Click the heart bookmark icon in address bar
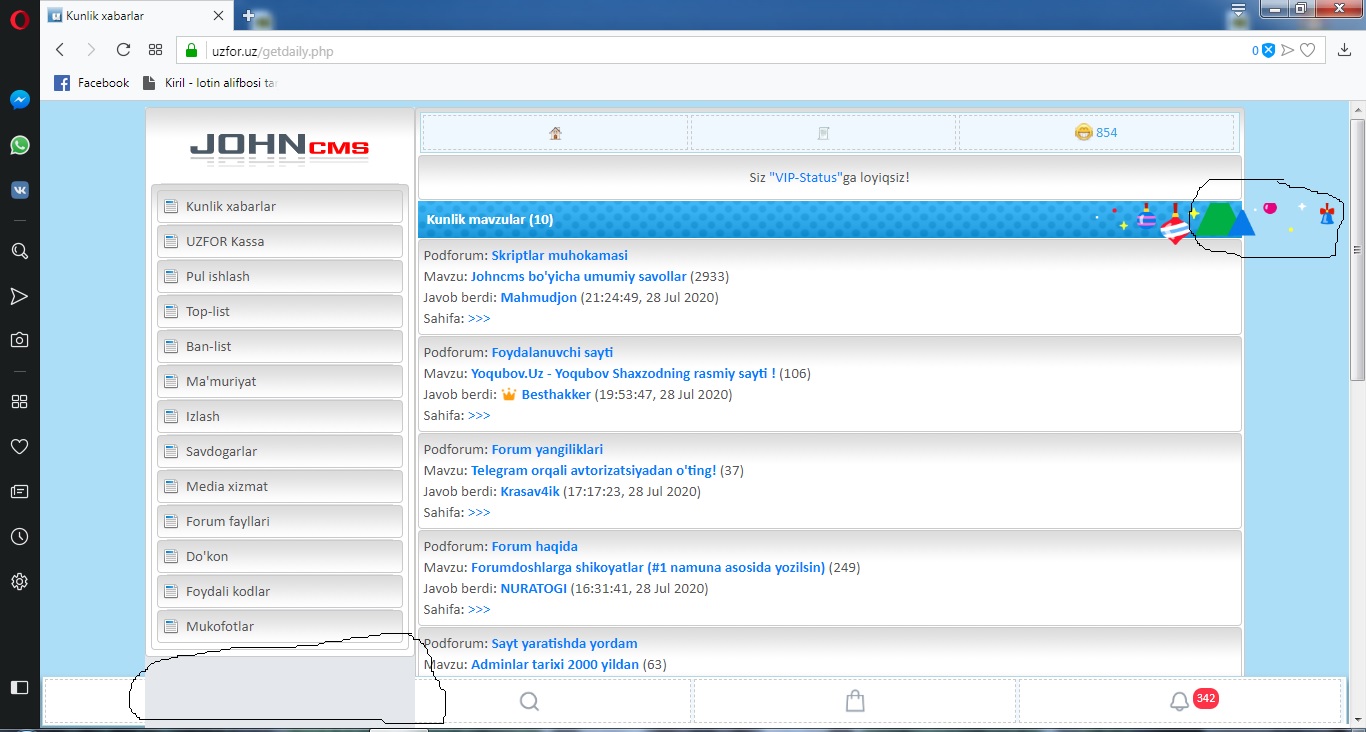 1307,50
